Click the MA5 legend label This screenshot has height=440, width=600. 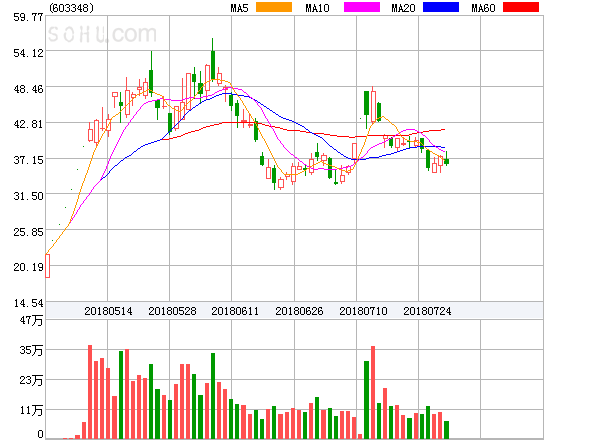[x=239, y=8]
